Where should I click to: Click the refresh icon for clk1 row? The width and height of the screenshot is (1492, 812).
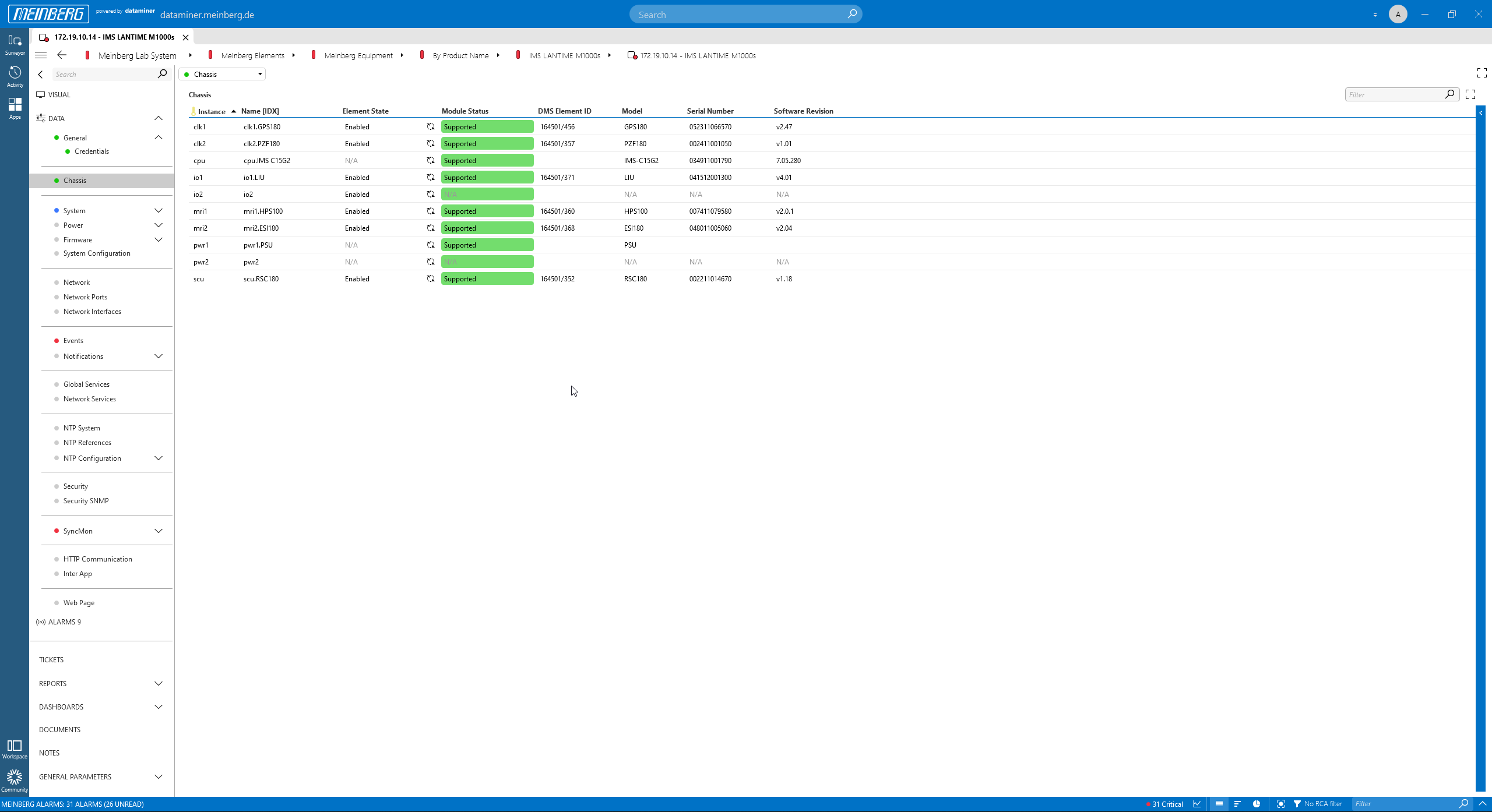pos(431,126)
